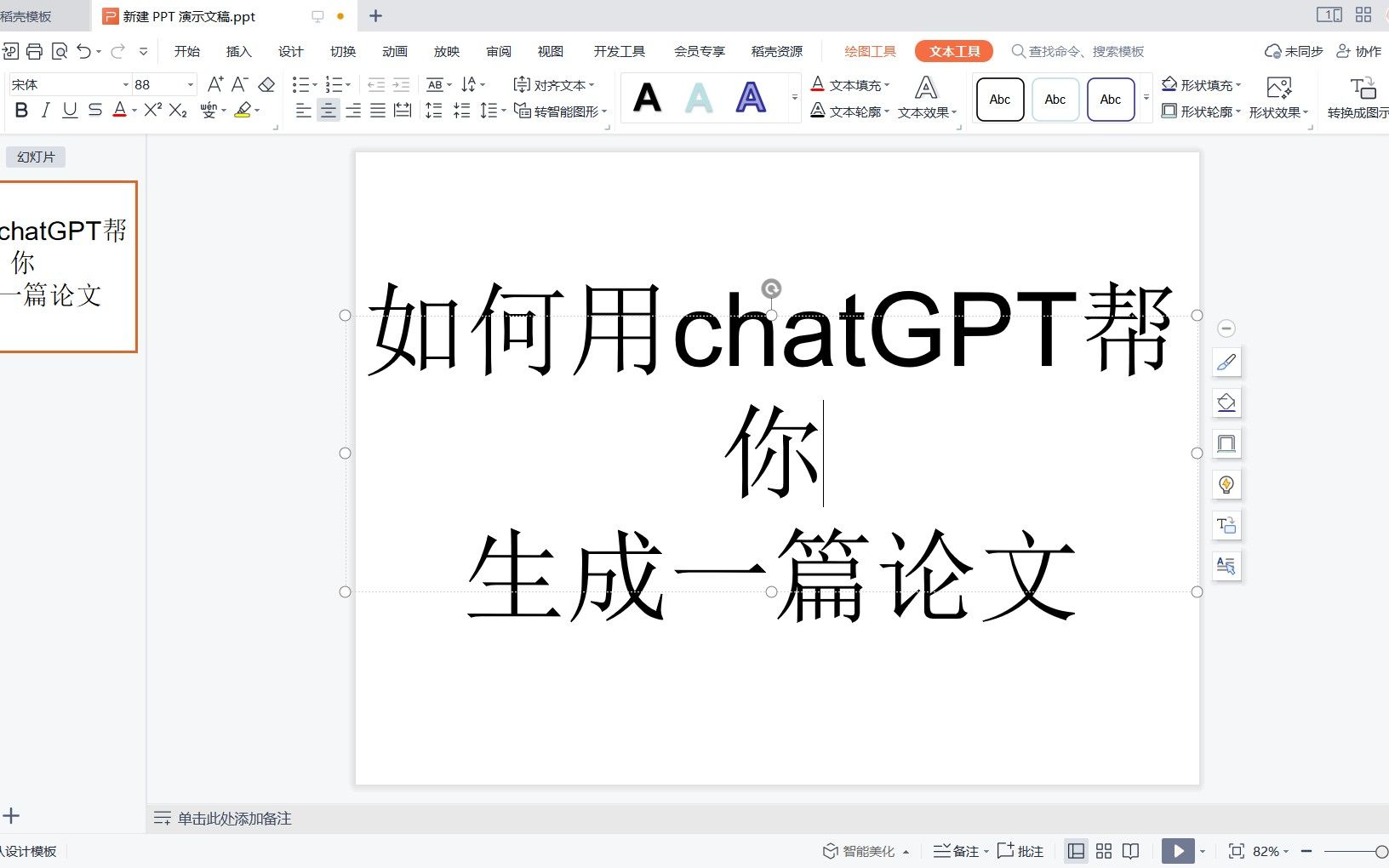This screenshot has height=868, width=1389.
Task: Click 未同步 sync button
Action: [x=1294, y=51]
